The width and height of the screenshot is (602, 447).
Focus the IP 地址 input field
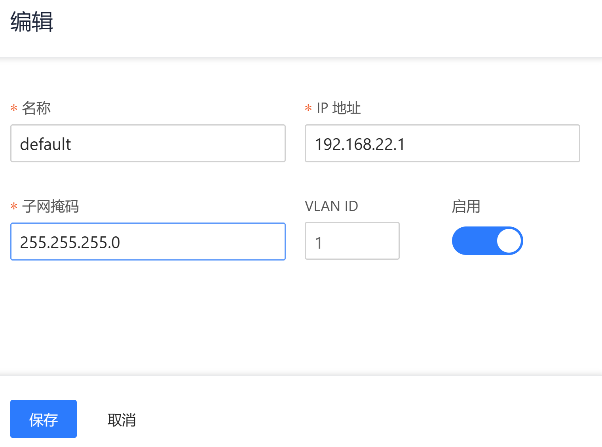point(442,143)
